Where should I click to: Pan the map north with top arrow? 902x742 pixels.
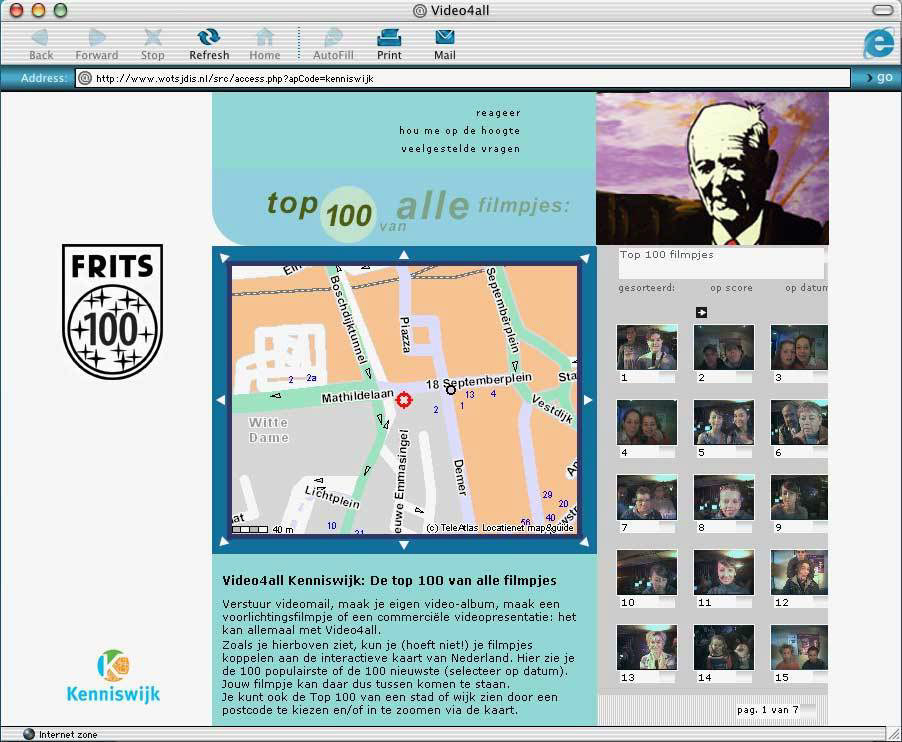coord(404,255)
